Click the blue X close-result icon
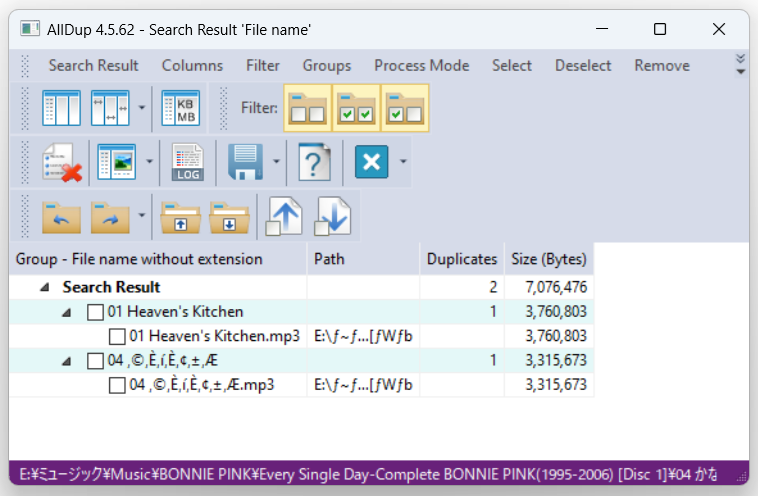This screenshot has height=496, width=758. [x=371, y=162]
